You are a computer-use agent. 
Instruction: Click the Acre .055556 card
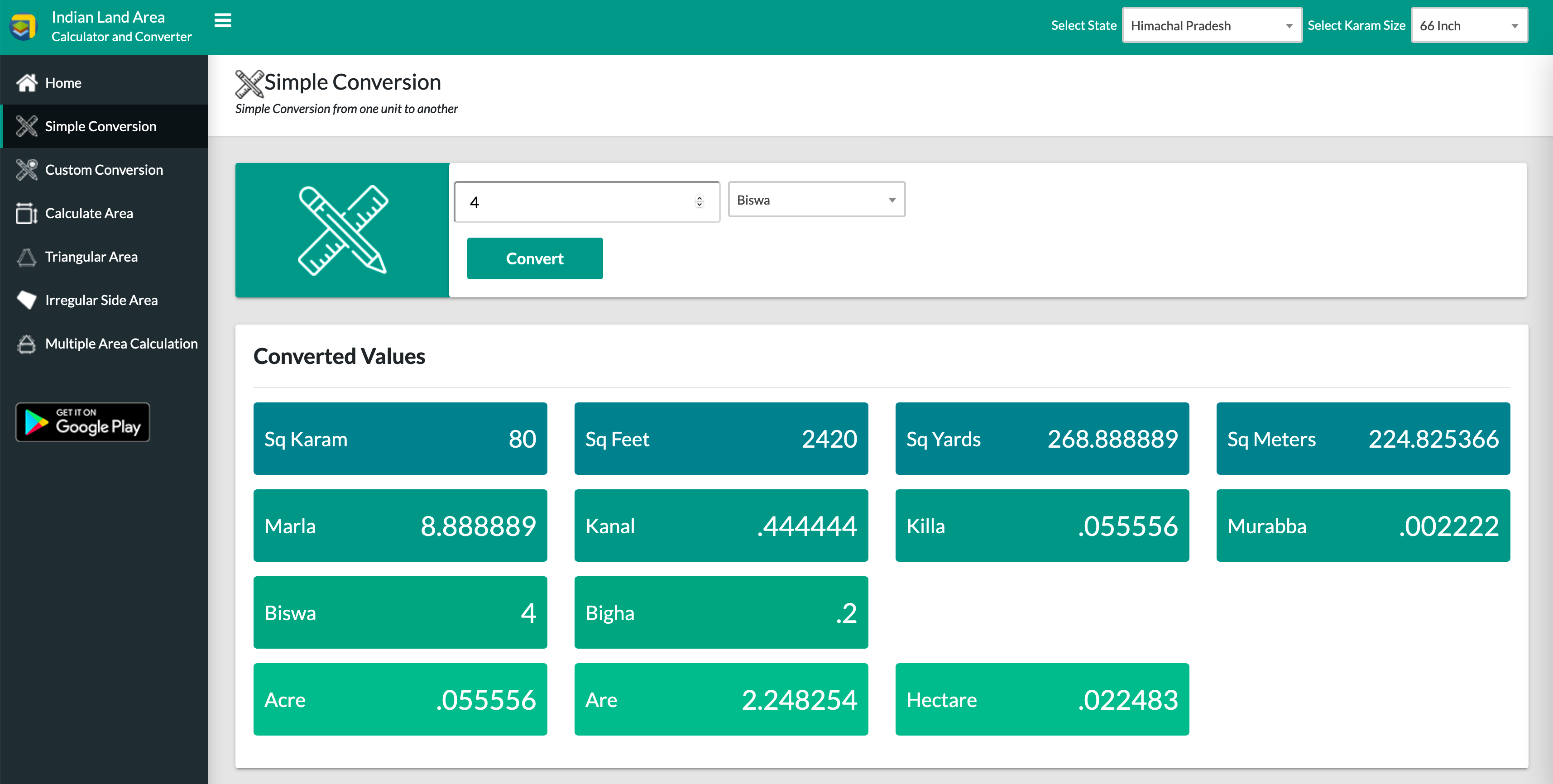(x=400, y=699)
